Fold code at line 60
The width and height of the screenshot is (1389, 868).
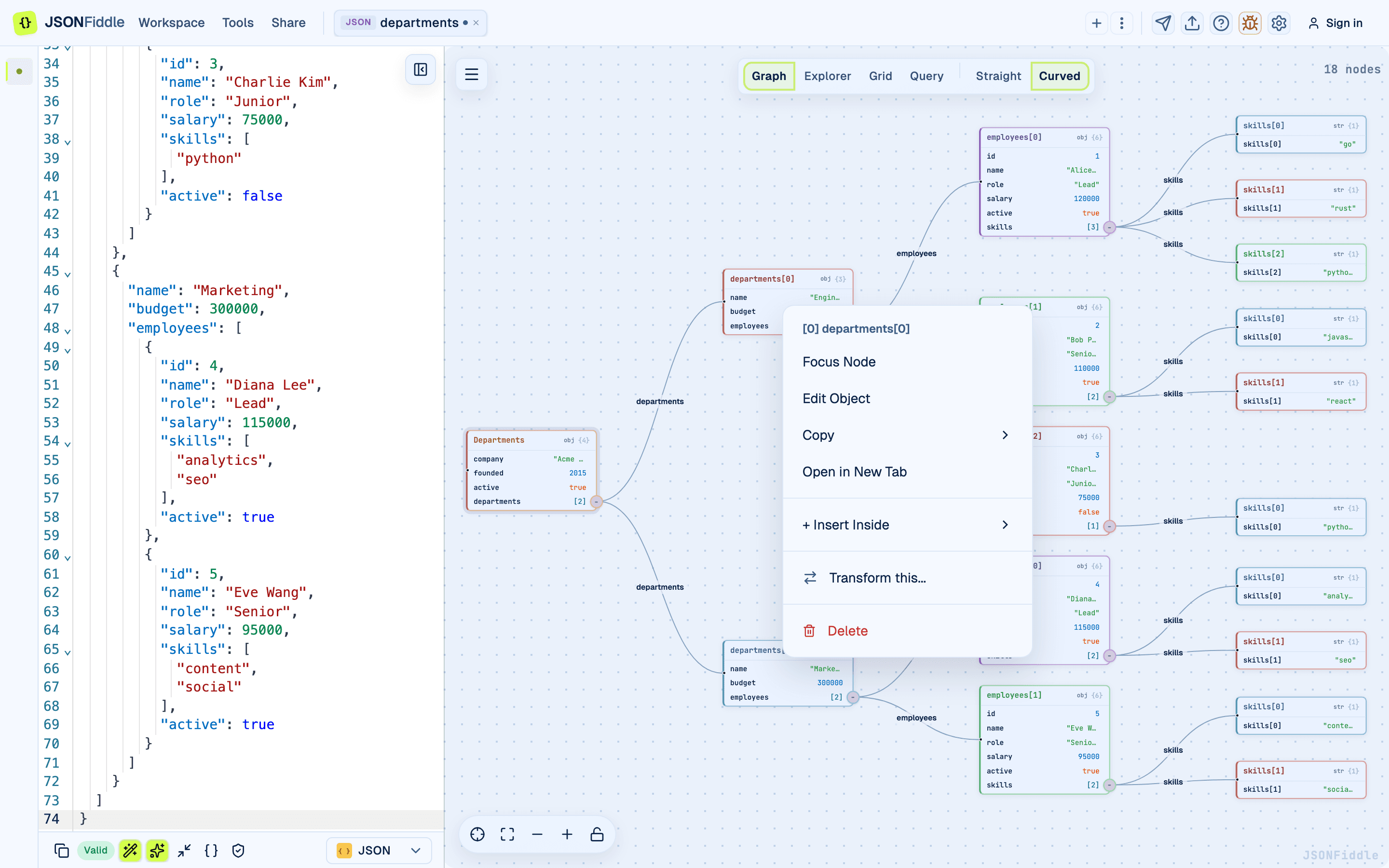coord(68,557)
